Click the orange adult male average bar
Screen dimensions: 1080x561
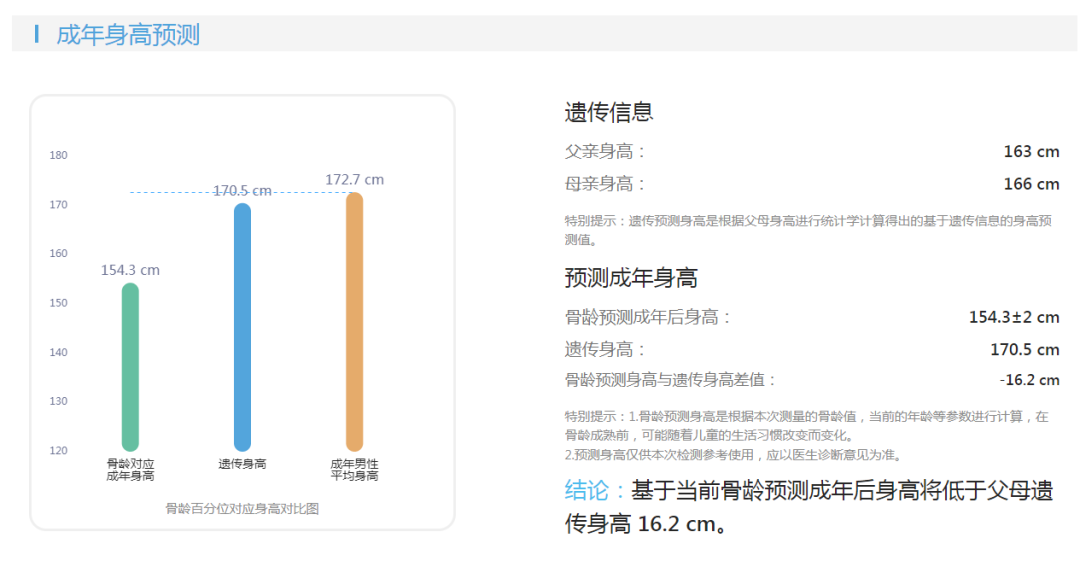point(354,322)
